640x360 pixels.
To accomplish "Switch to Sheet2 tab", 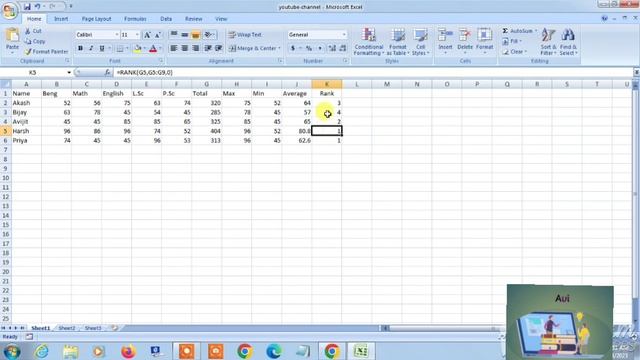I will [67, 328].
